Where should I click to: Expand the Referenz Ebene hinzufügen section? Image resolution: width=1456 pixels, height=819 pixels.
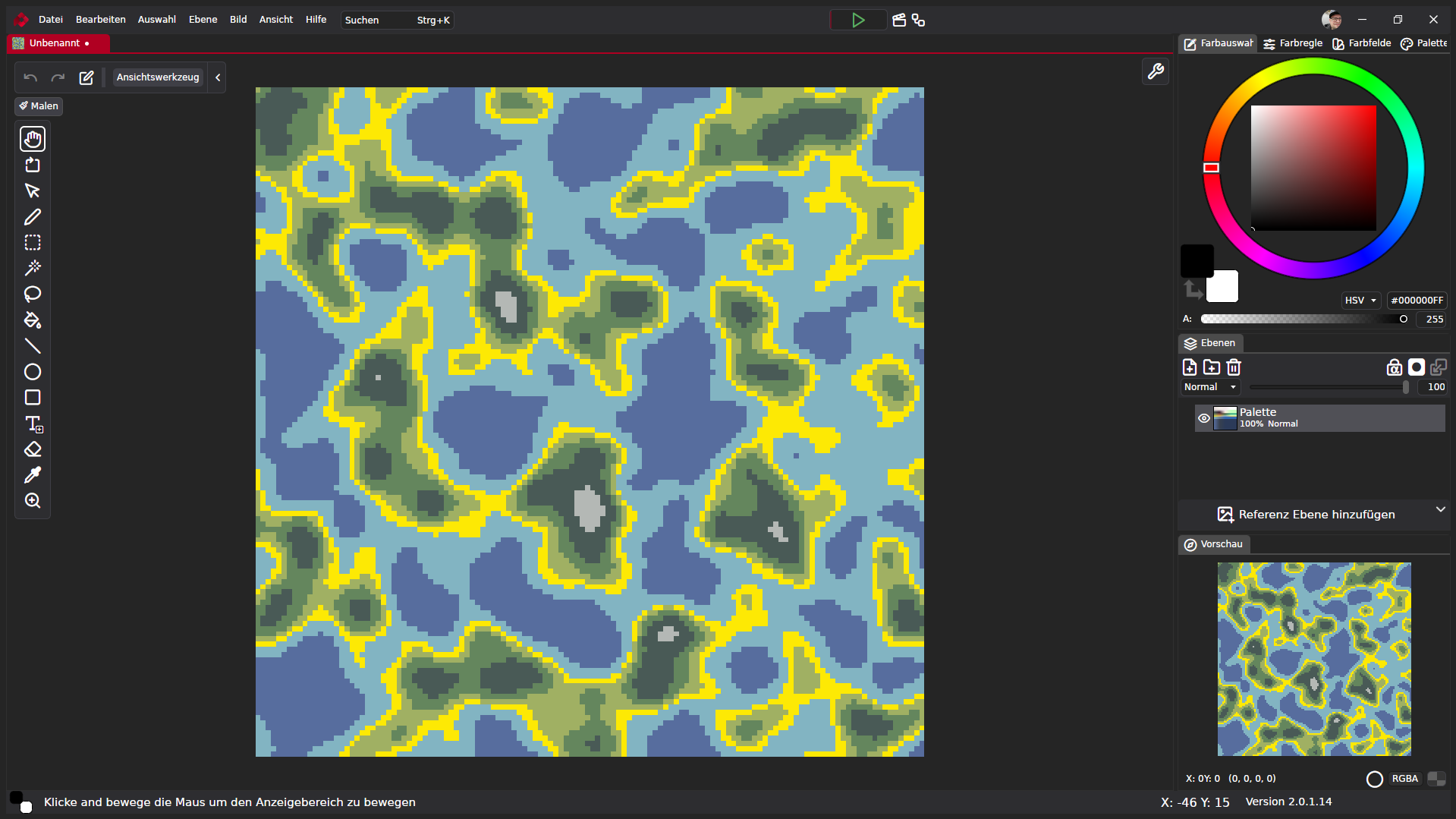click(1439, 509)
